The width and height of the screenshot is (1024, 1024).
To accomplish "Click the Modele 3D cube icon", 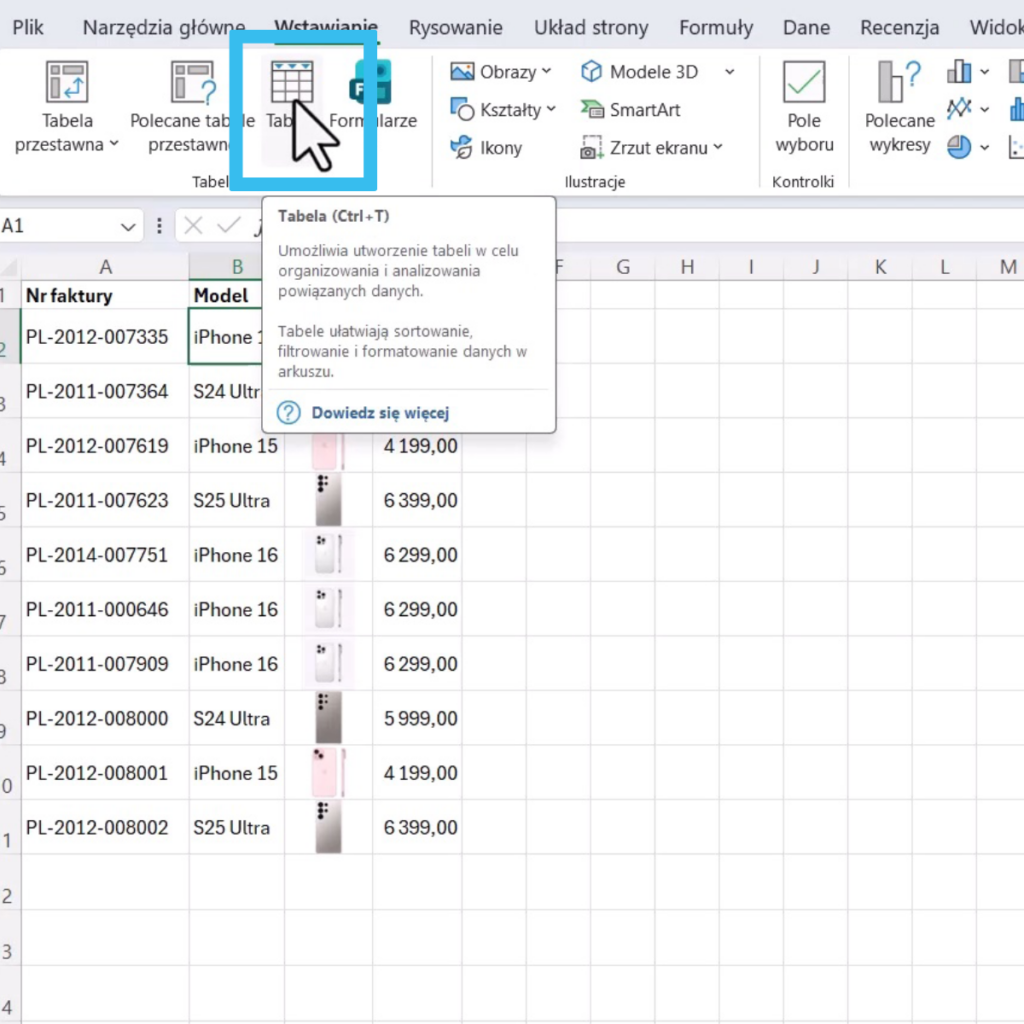I will [x=592, y=72].
